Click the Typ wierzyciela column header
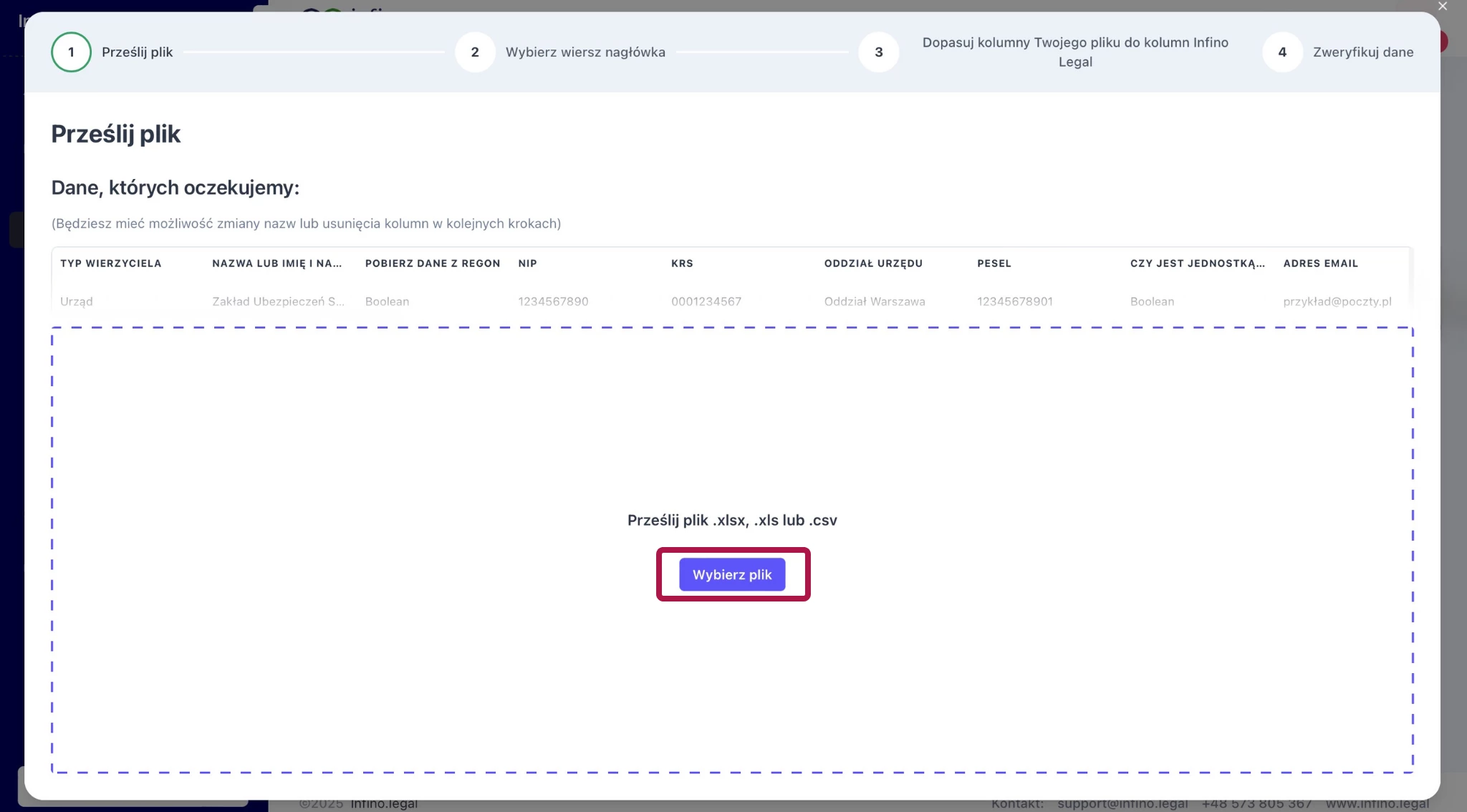1467x812 pixels. [x=111, y=264]
